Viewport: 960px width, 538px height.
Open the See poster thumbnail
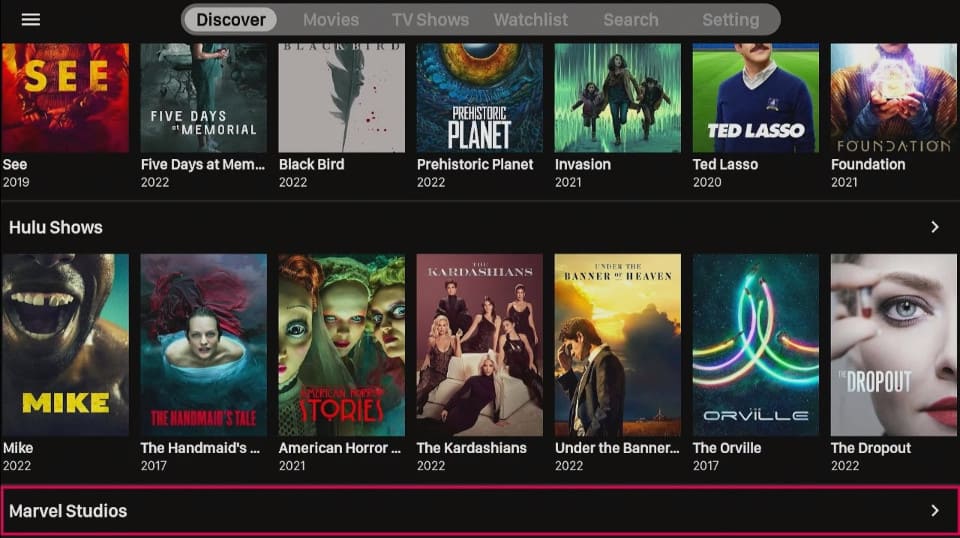(x=65, y=97)
